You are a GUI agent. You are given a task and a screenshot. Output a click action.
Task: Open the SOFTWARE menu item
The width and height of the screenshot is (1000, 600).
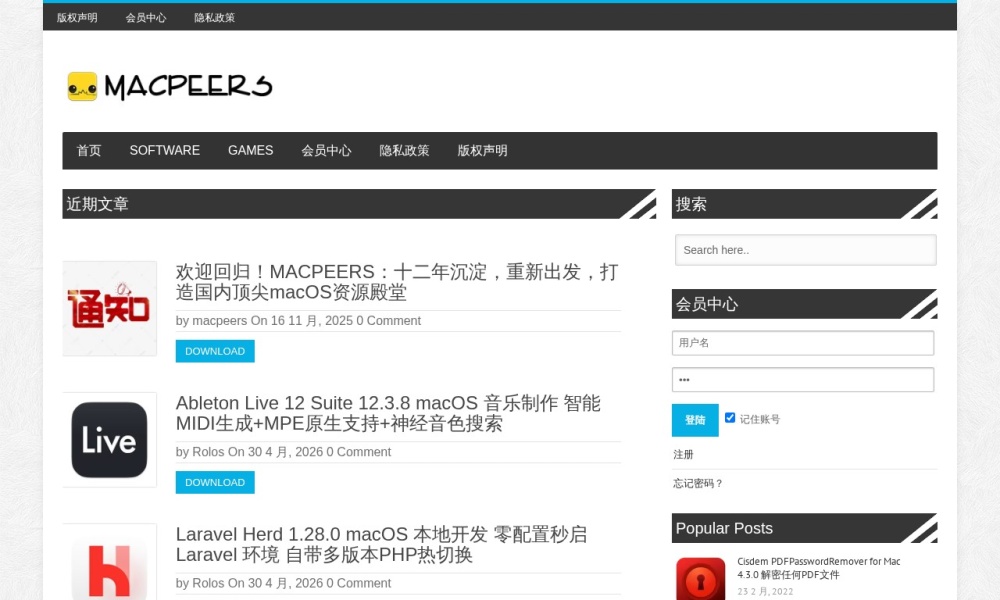click(165, 150)
